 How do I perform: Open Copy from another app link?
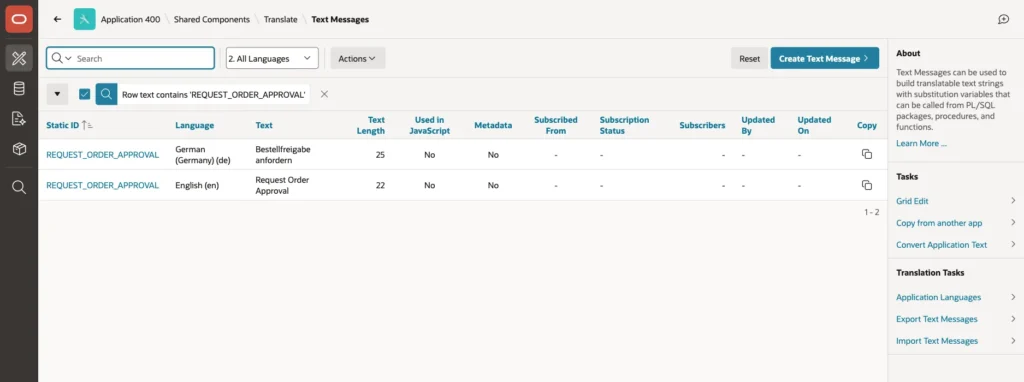939,223
